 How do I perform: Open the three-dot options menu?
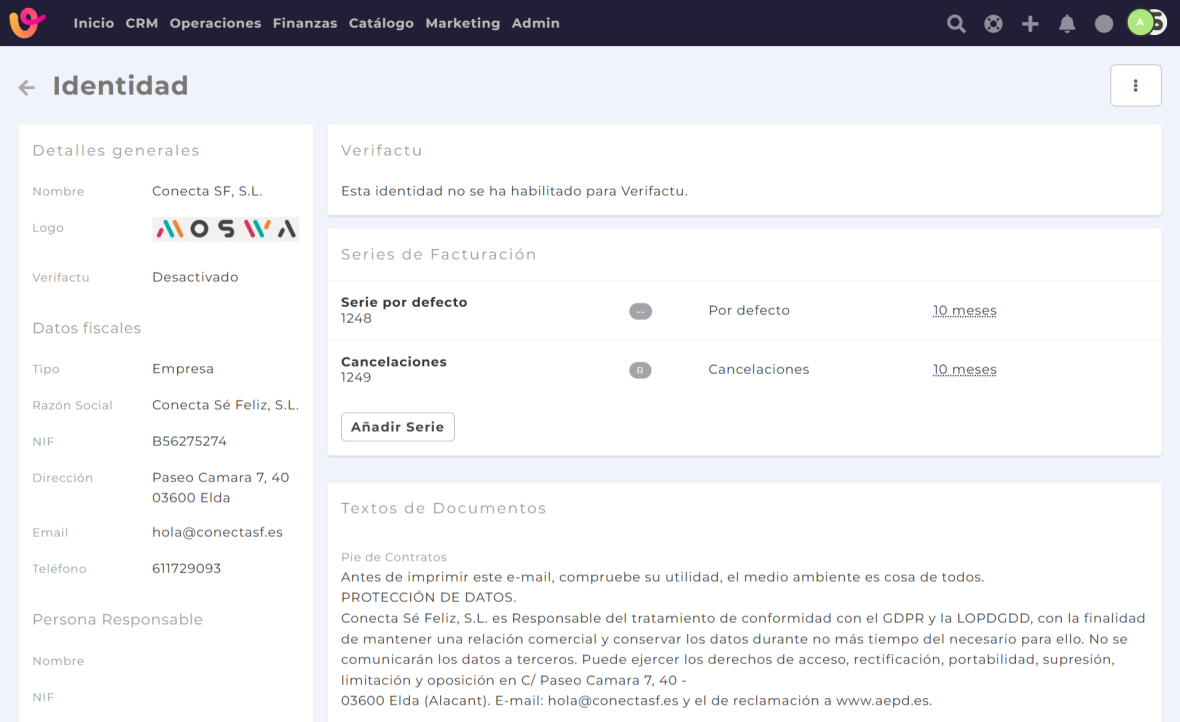[1135, 86]
